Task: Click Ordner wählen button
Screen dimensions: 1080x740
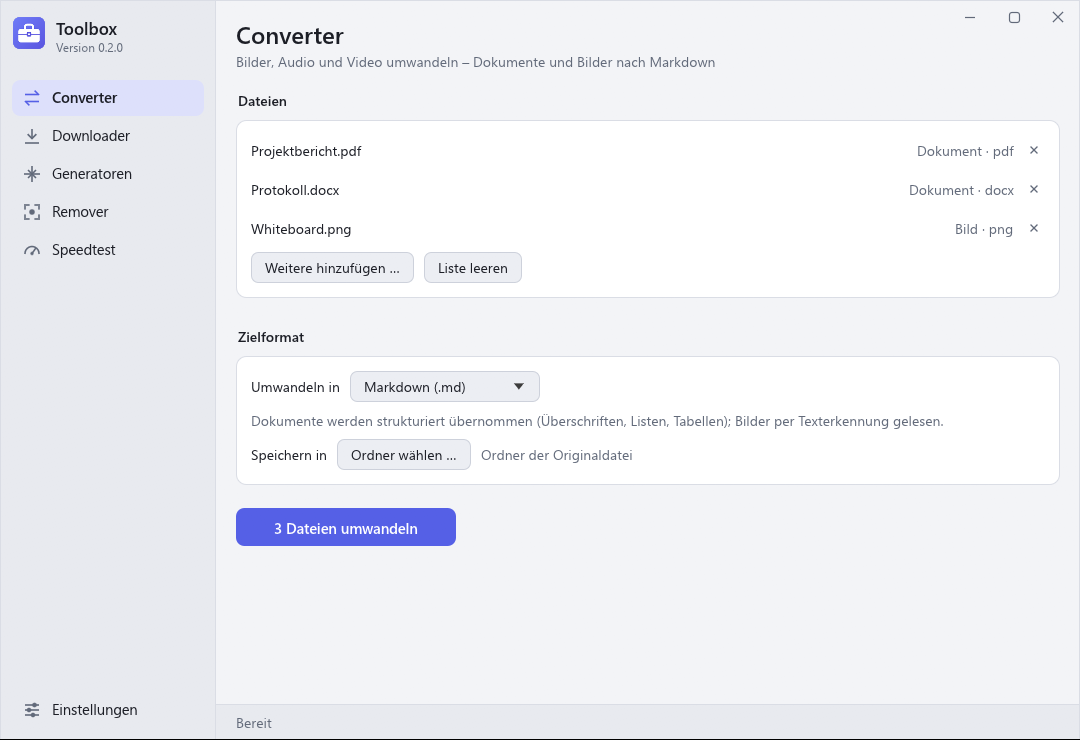Action: coord(404,455)
